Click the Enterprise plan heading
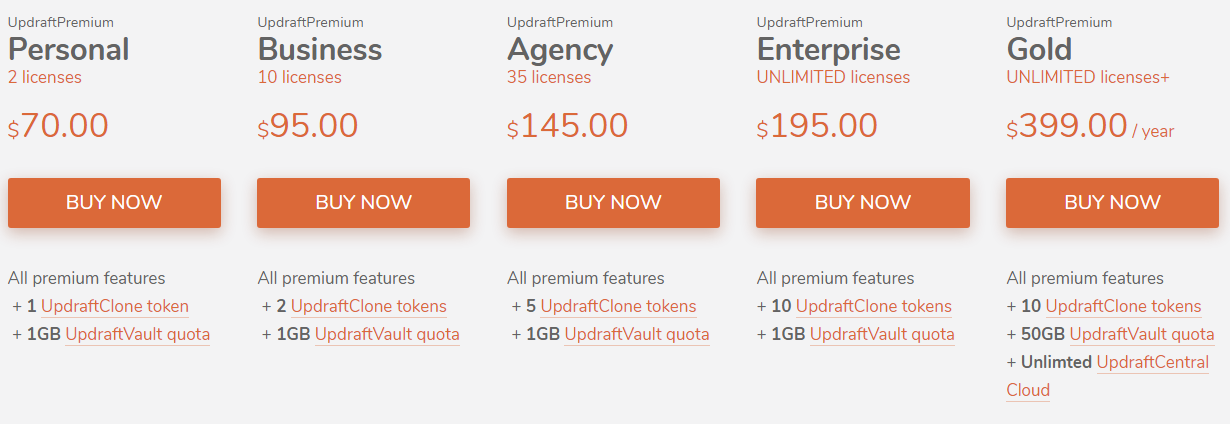 coord(828,49)
